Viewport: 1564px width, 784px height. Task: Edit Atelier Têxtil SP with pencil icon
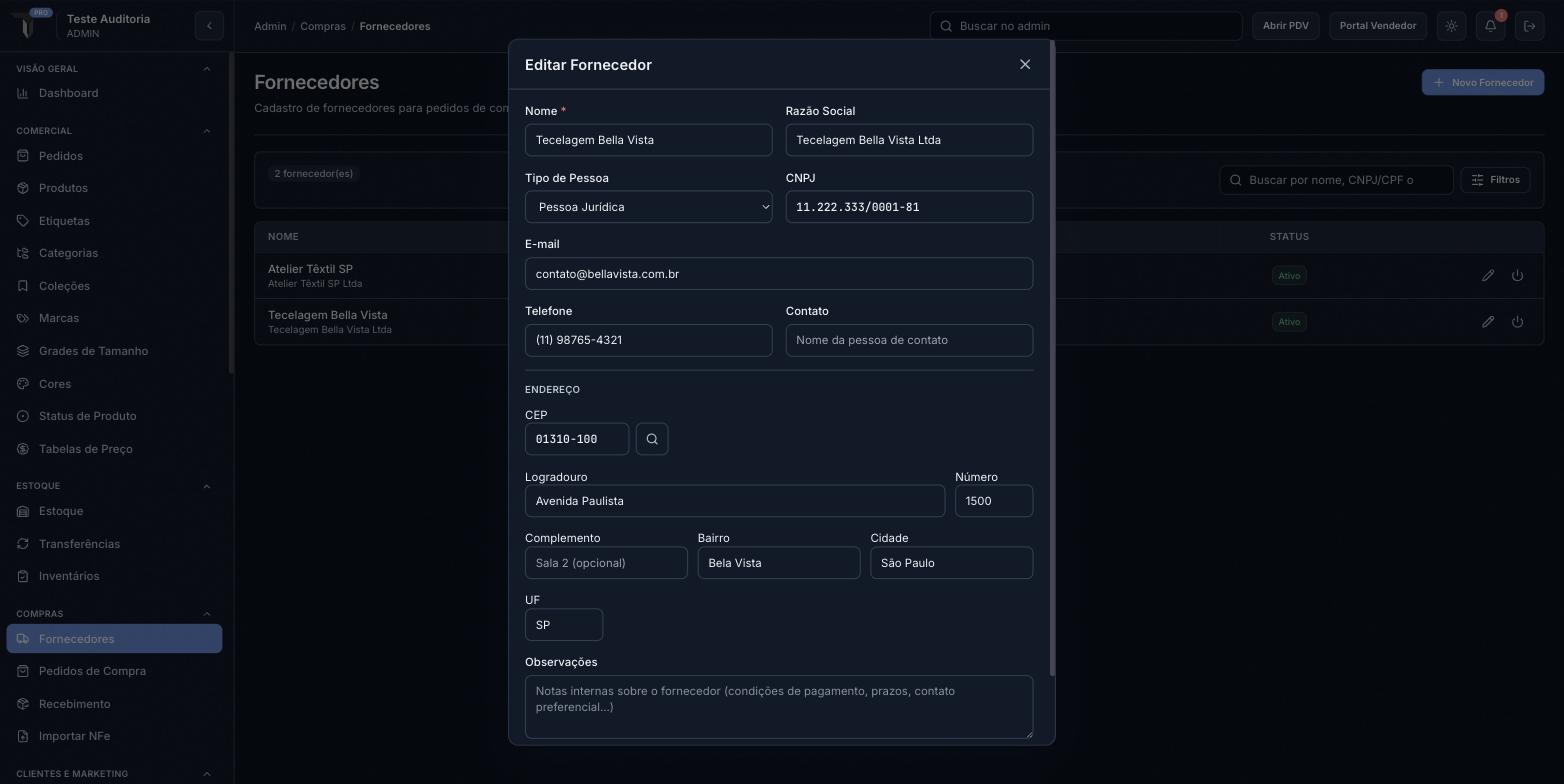click(x=1488, y=275)
